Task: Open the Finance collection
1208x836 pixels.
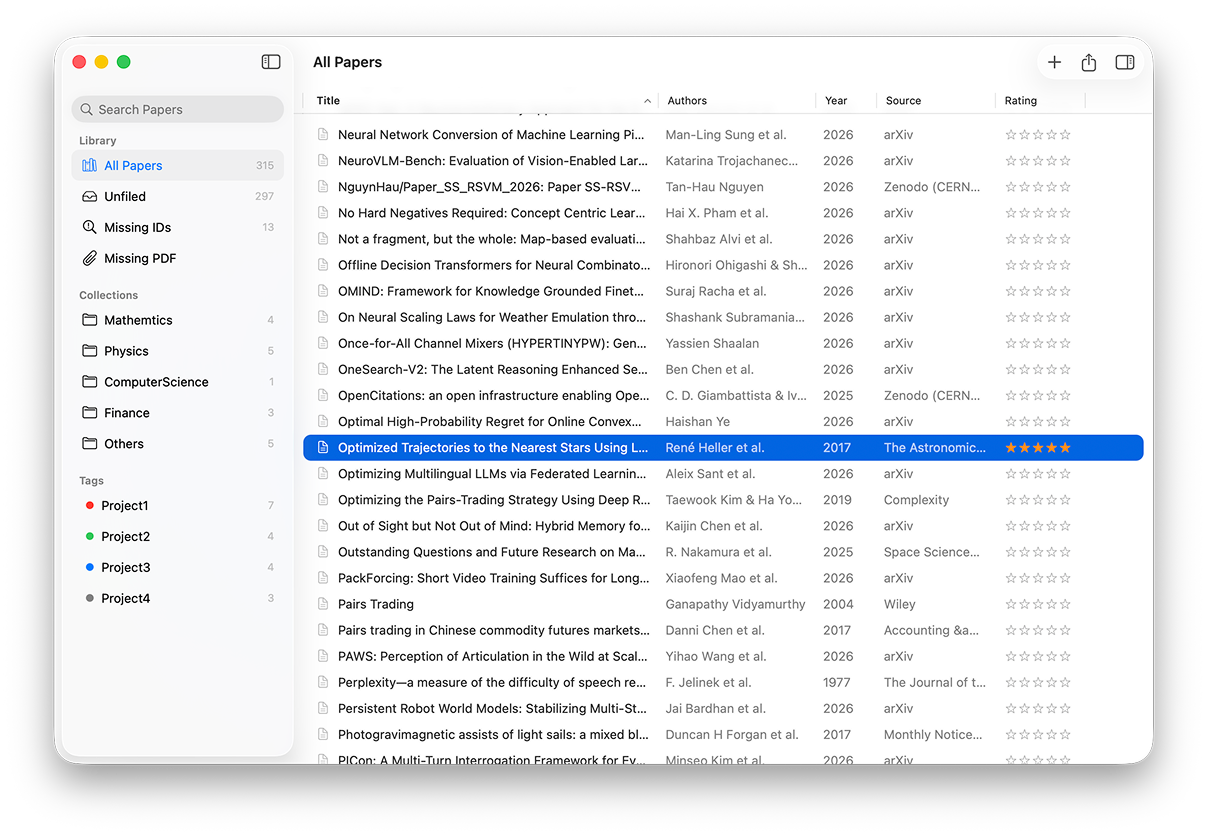Action: coord(178,413)
